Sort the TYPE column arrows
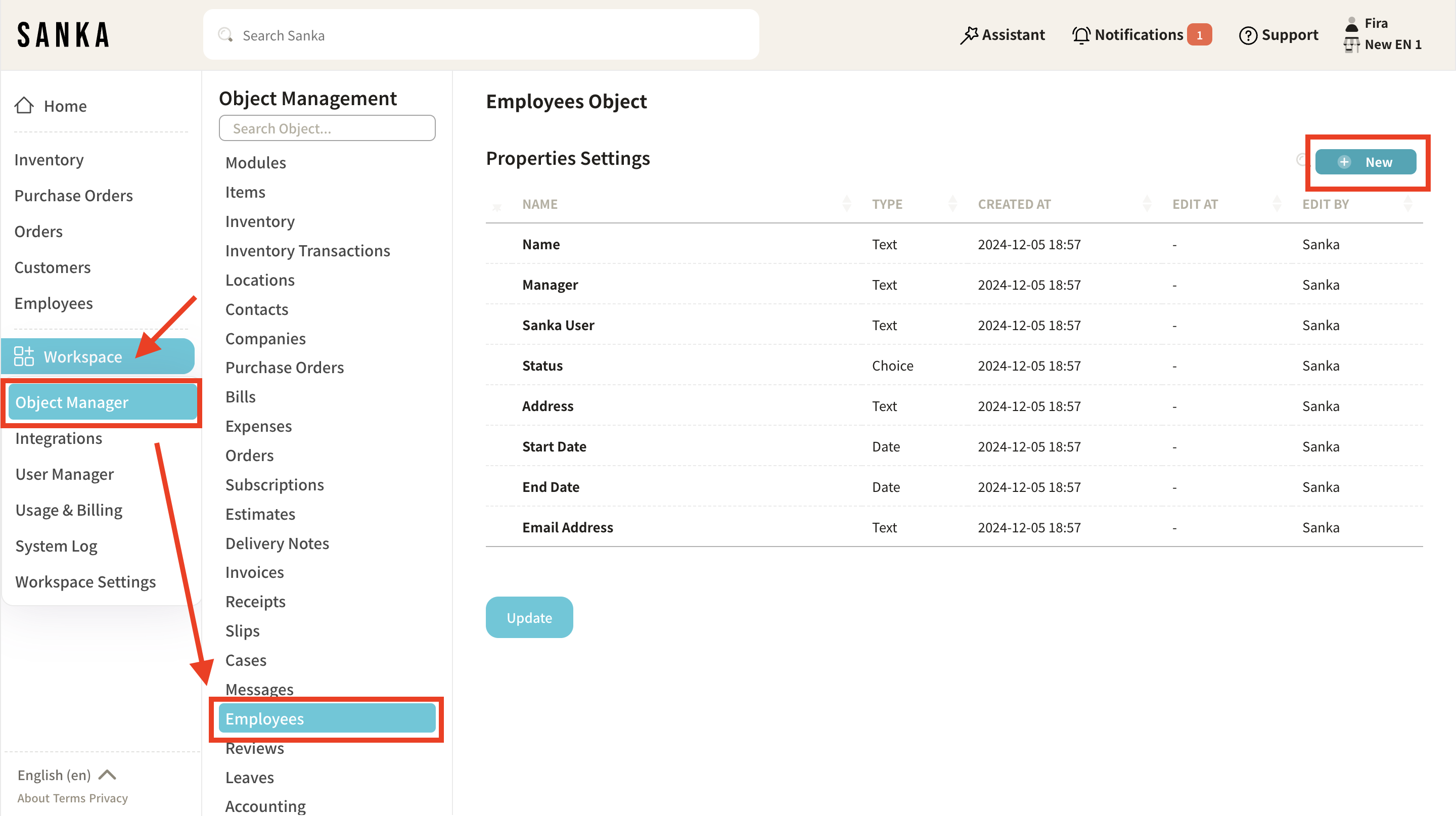 point(952,204)
